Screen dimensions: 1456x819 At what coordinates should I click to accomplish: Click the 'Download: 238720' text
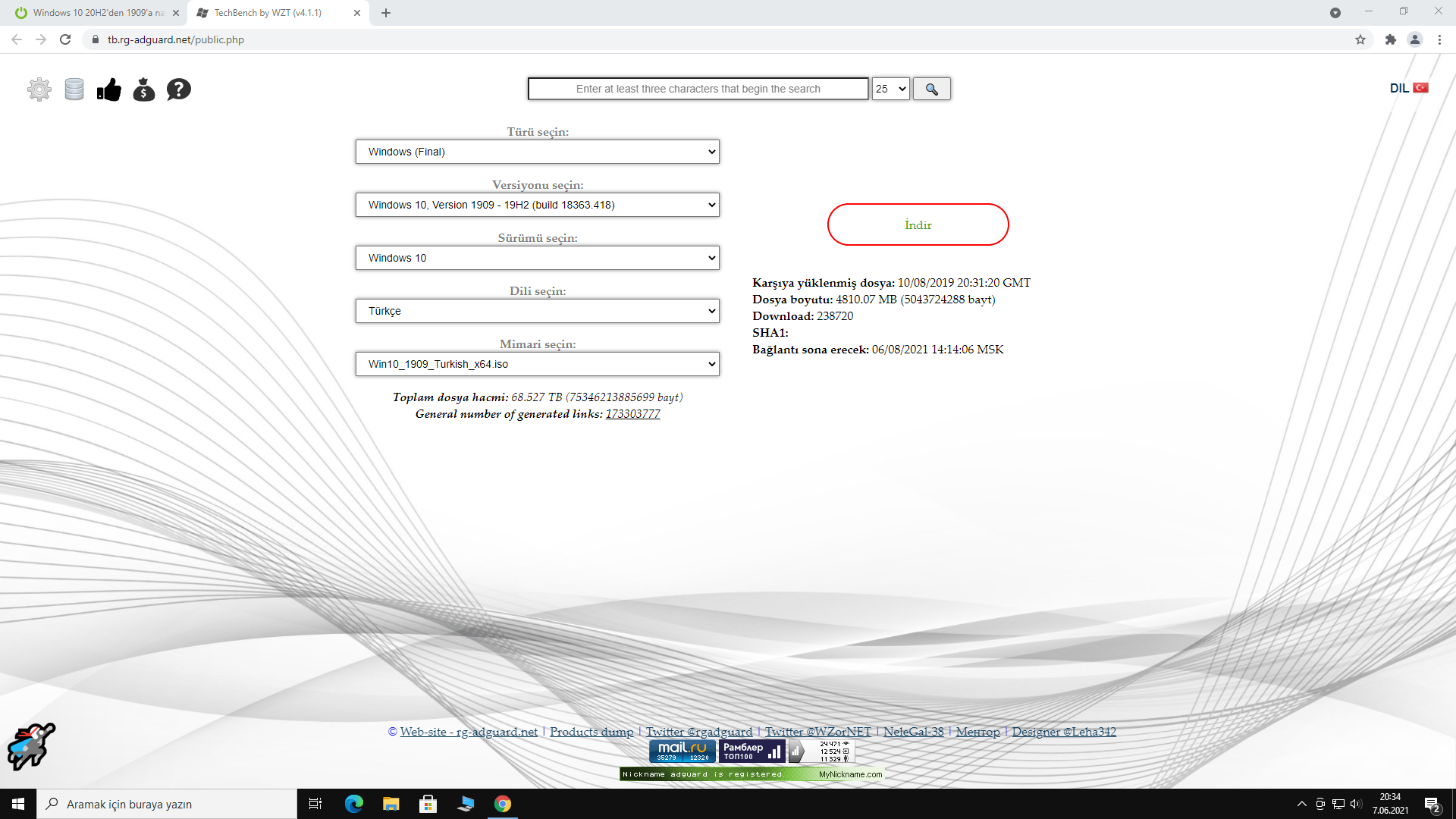tap(803, 316)
